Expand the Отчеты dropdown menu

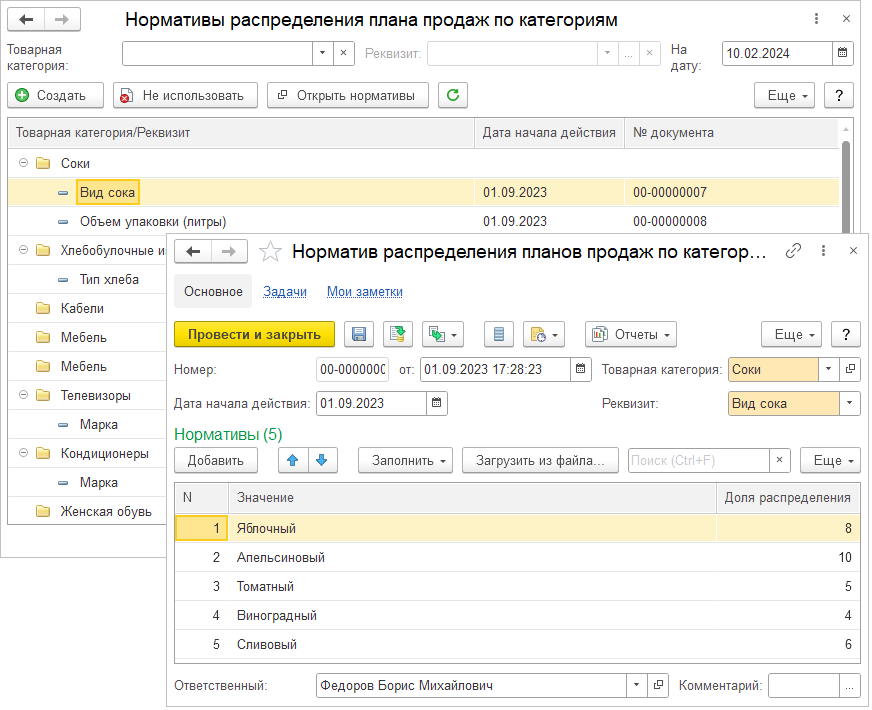pyautogui.click(x=630, y=334)
